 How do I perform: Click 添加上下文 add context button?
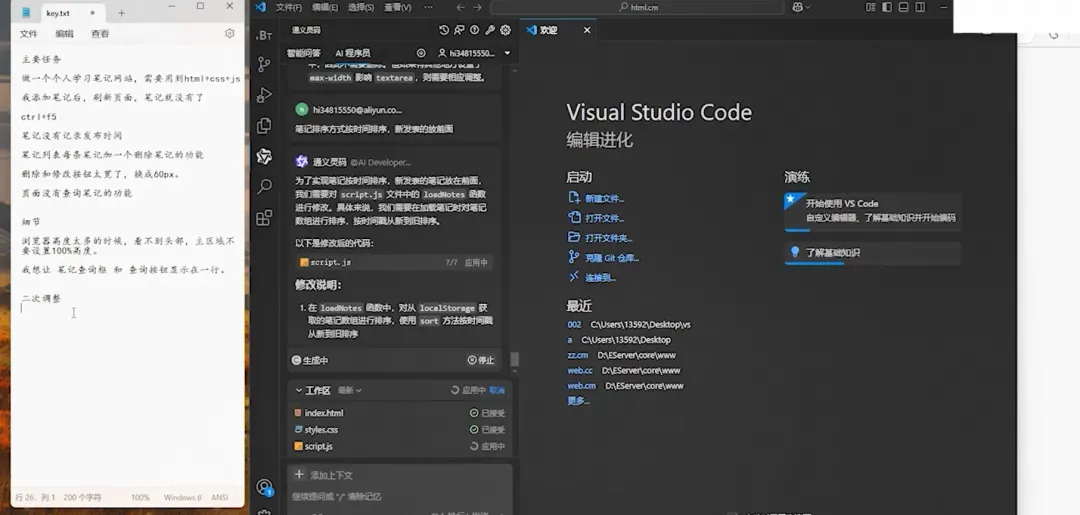point(324,475)
